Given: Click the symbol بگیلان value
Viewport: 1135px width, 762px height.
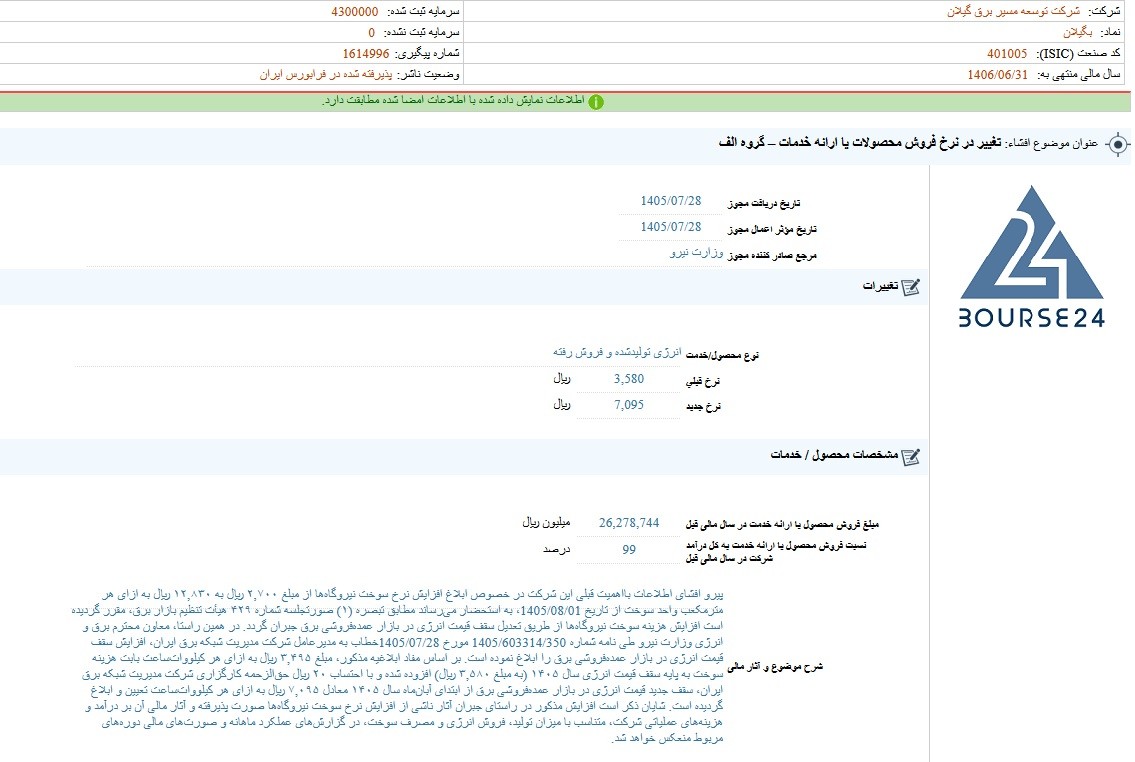Looking at the screenshot, I should (x=1077, y=33).
